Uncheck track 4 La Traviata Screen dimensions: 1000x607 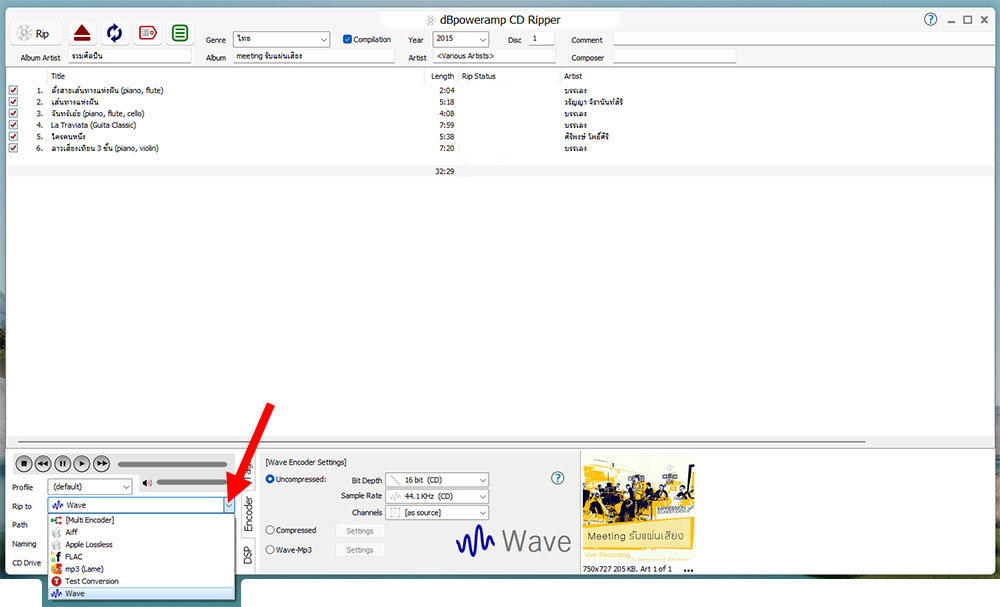pyautogui.click(x=13, y=125)
